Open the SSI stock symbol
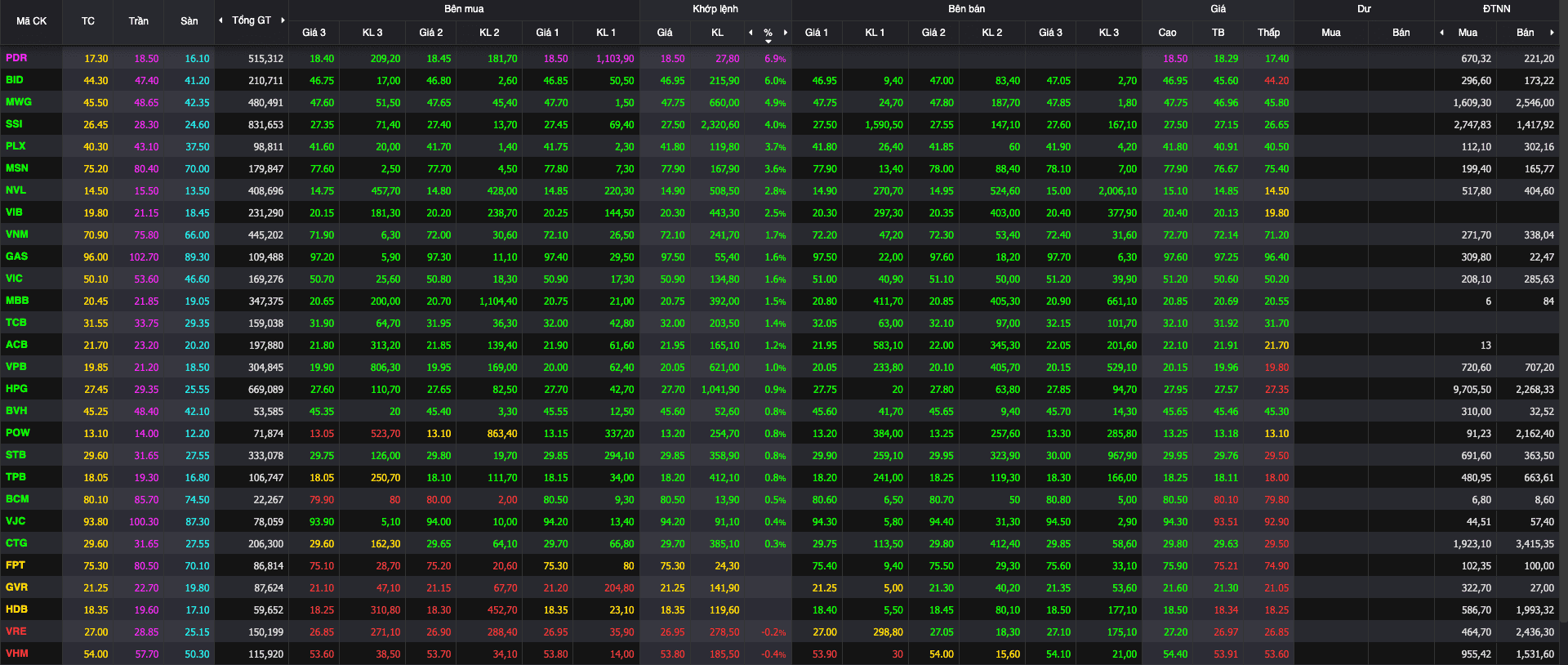Screen dimensions: 1568x665 pos(14,124)
